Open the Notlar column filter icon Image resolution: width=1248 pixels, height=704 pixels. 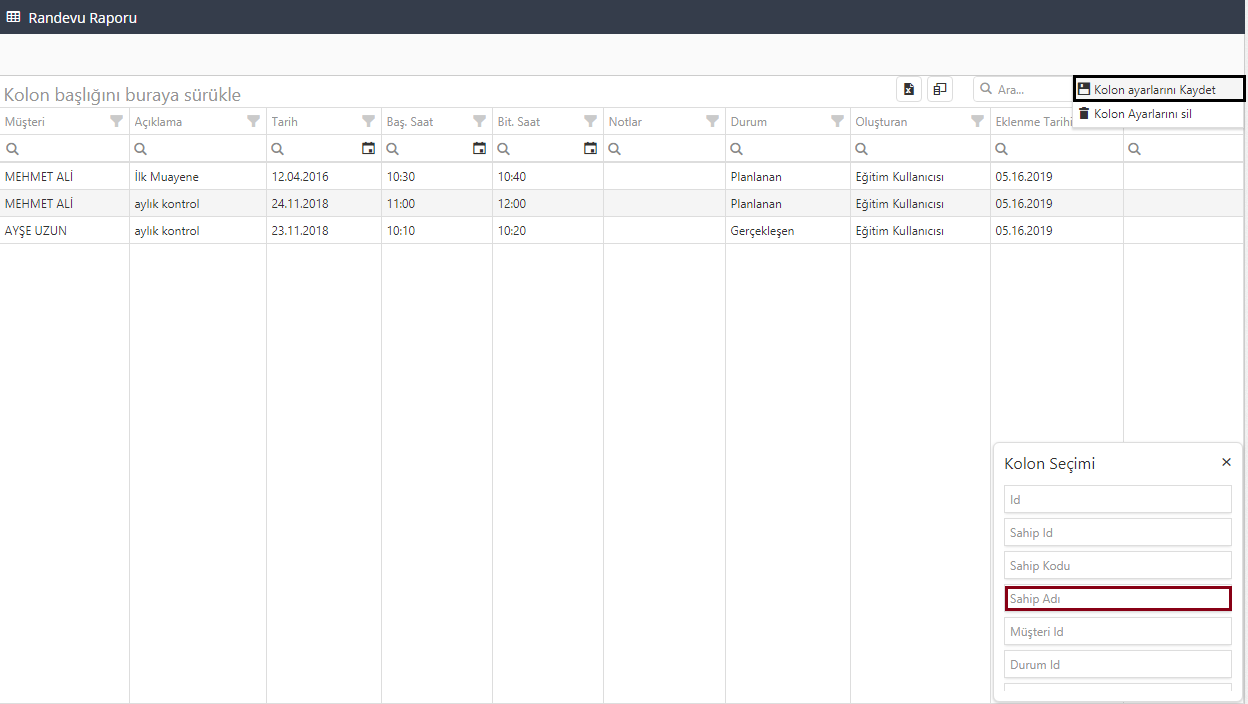click(713, 121)
